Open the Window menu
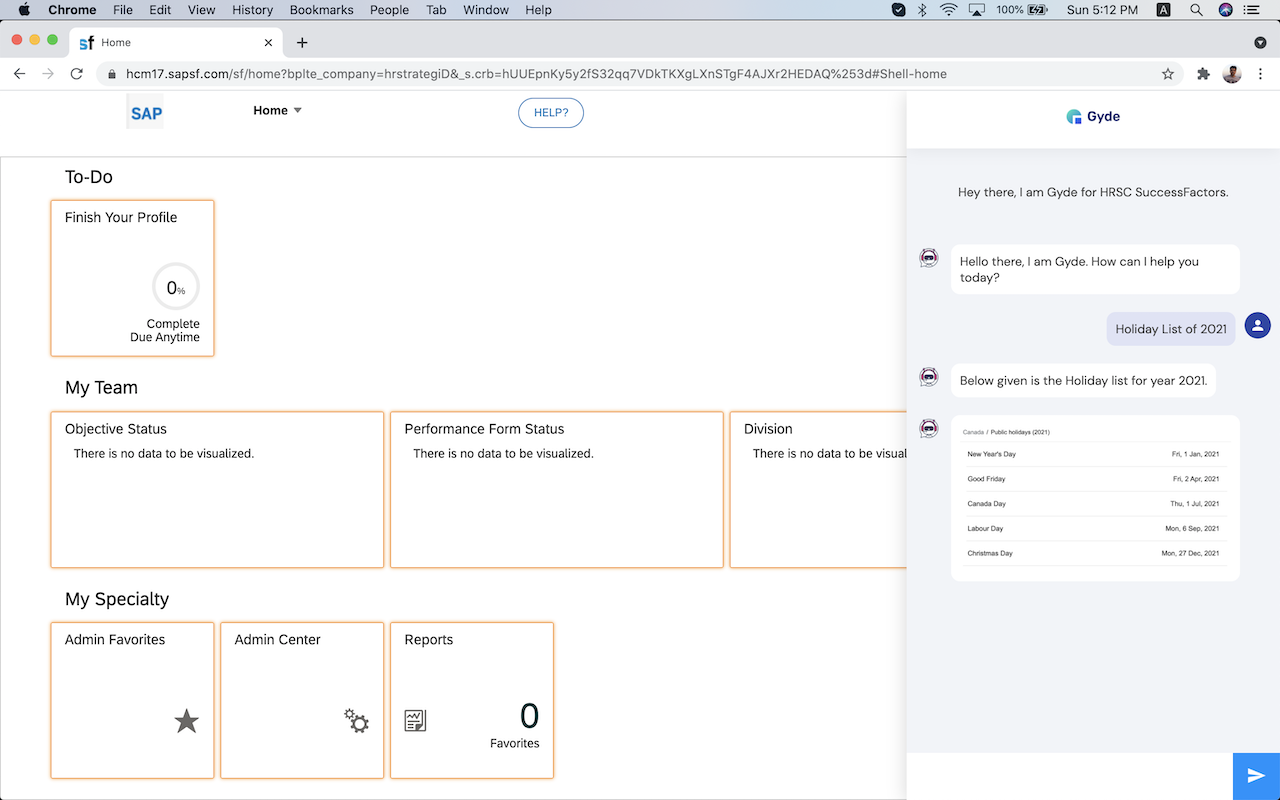Screen dimensions: 1280x800 [x=486, y=10]
